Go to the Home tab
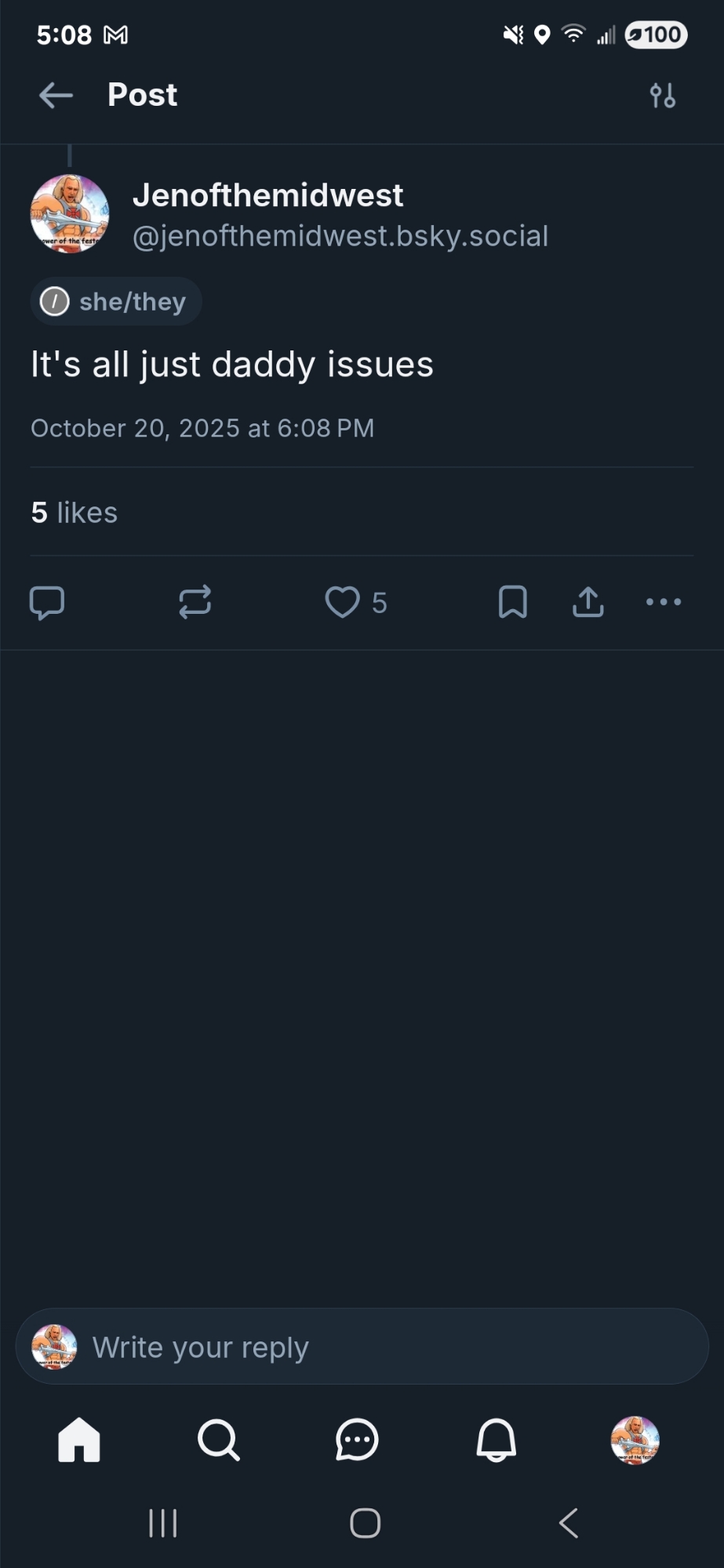Image resolution: width=724 pixels, height=1568 pixels. 79,1439
